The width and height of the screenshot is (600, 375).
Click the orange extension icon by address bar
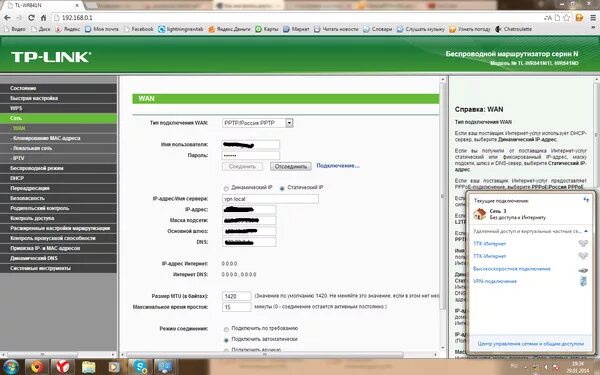click(x=579, y=18)
